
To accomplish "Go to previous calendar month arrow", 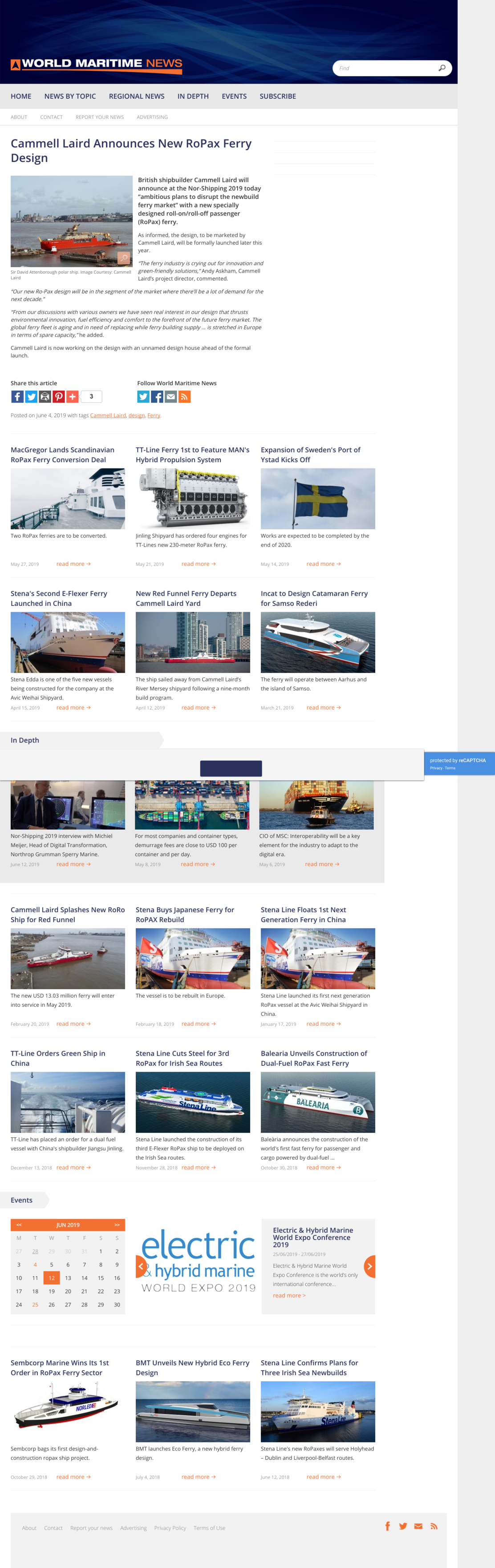I will click(x=19, y=1225).
